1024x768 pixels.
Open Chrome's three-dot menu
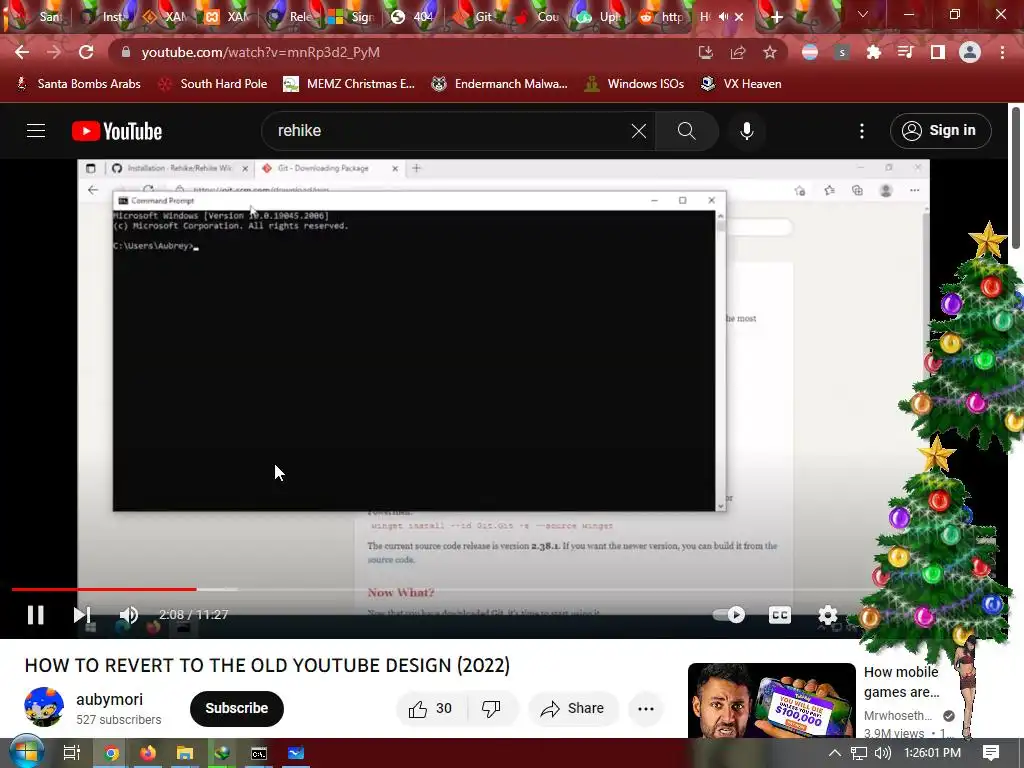(x=1002, y=52)
